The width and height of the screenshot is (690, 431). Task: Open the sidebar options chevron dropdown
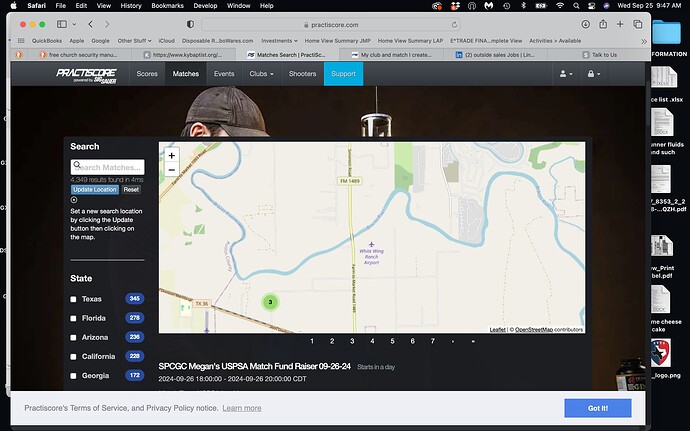point(74,24)
